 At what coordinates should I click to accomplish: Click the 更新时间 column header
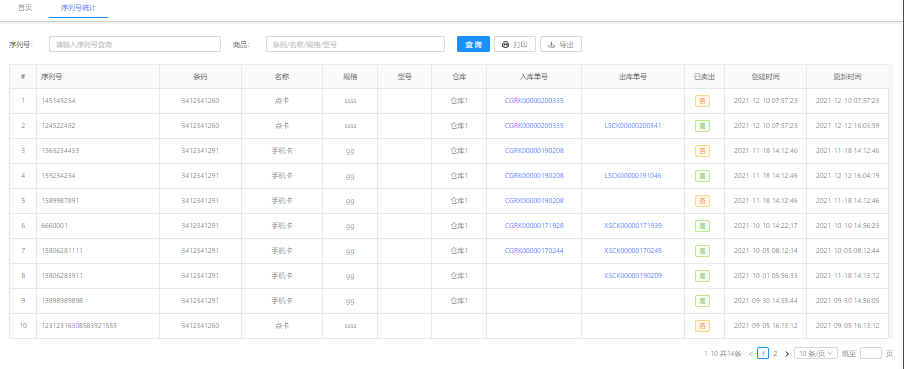pos(848,76)
